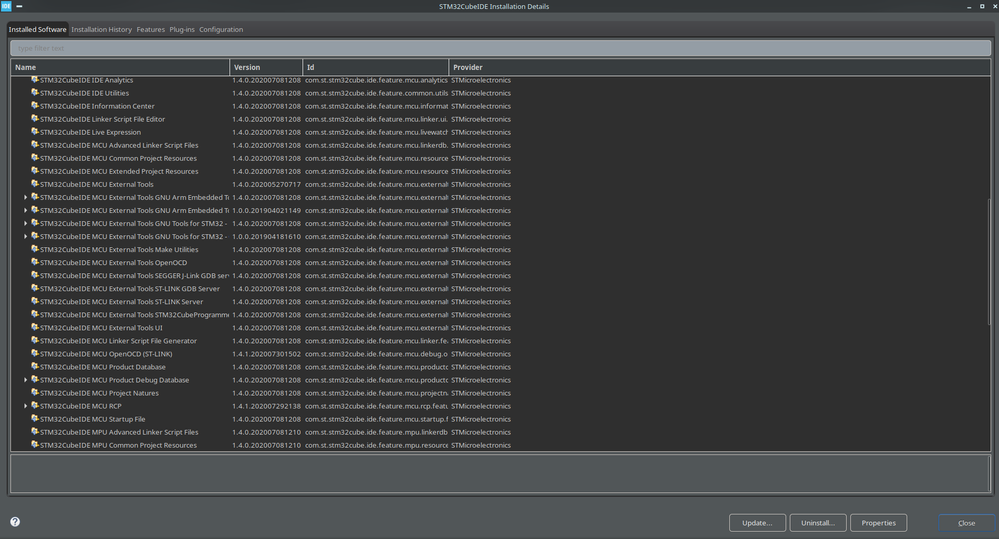
Task: Go to the Configuration tab
Action: click(x=221, y=29)
